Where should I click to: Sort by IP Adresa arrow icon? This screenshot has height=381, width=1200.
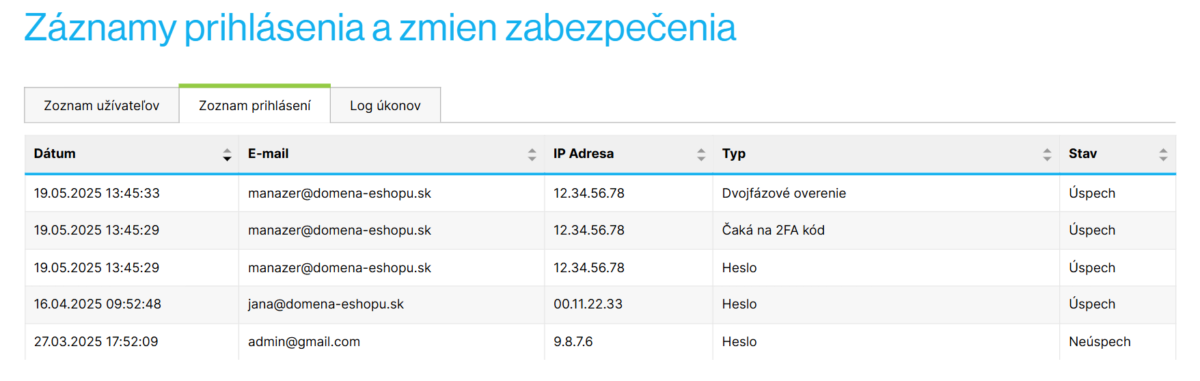701,155
